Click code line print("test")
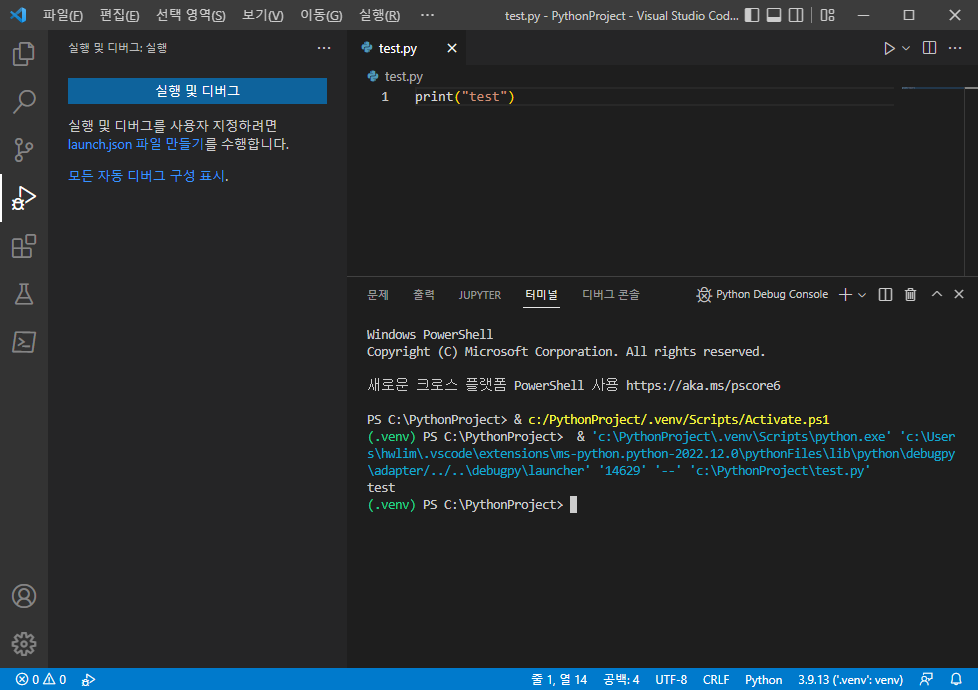 tap(465, 97)
